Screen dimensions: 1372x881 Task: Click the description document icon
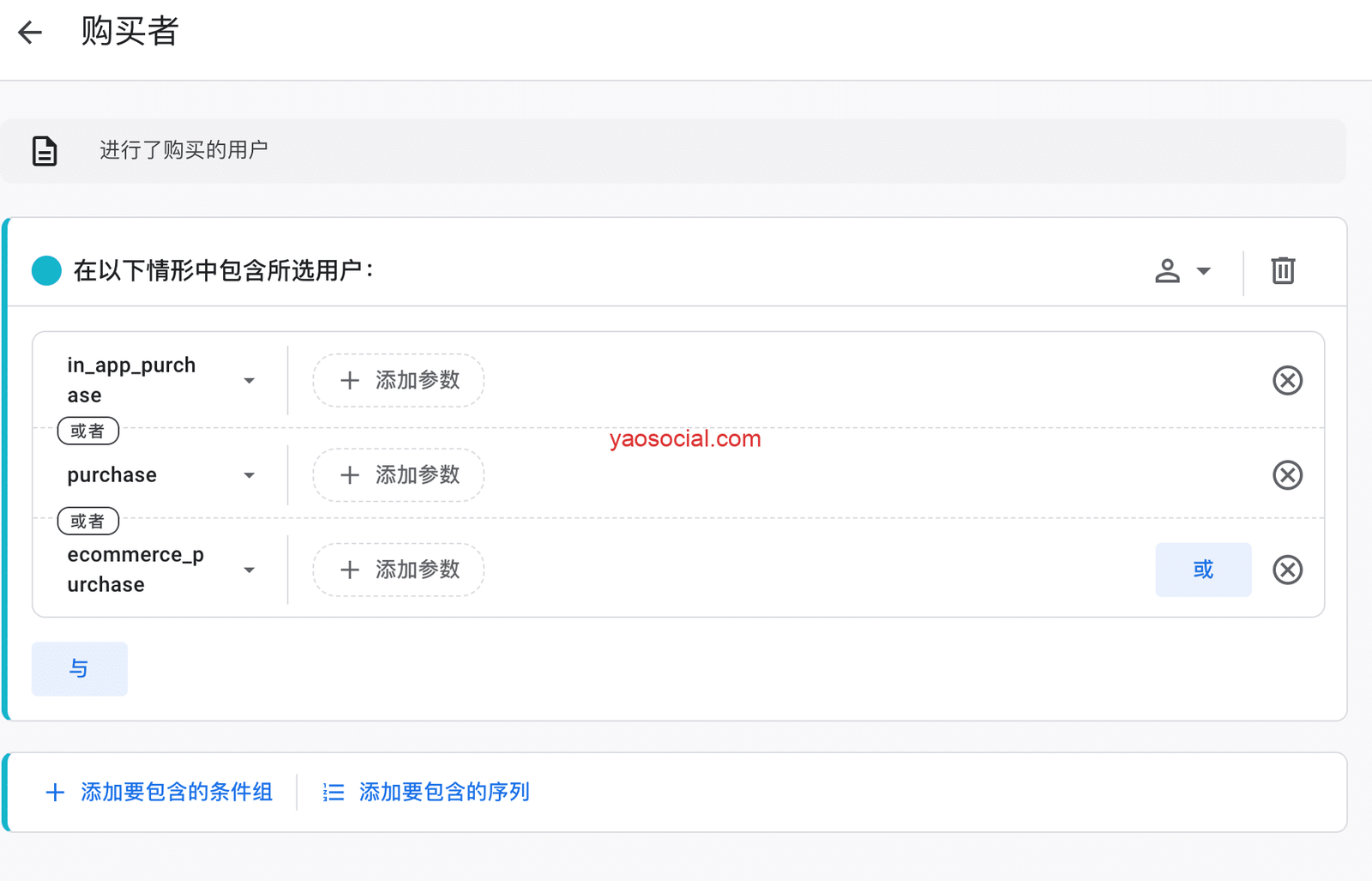[x=45, y=151]
